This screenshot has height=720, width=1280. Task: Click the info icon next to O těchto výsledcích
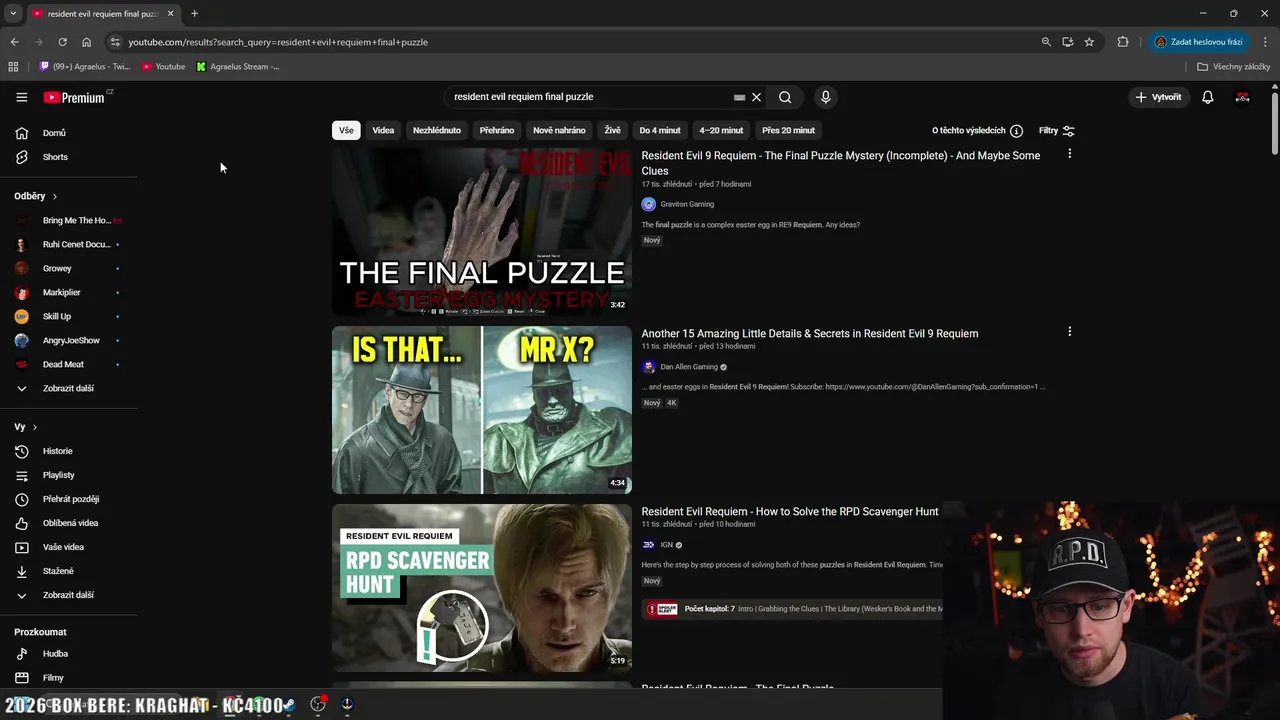(x=1016, y=131)
